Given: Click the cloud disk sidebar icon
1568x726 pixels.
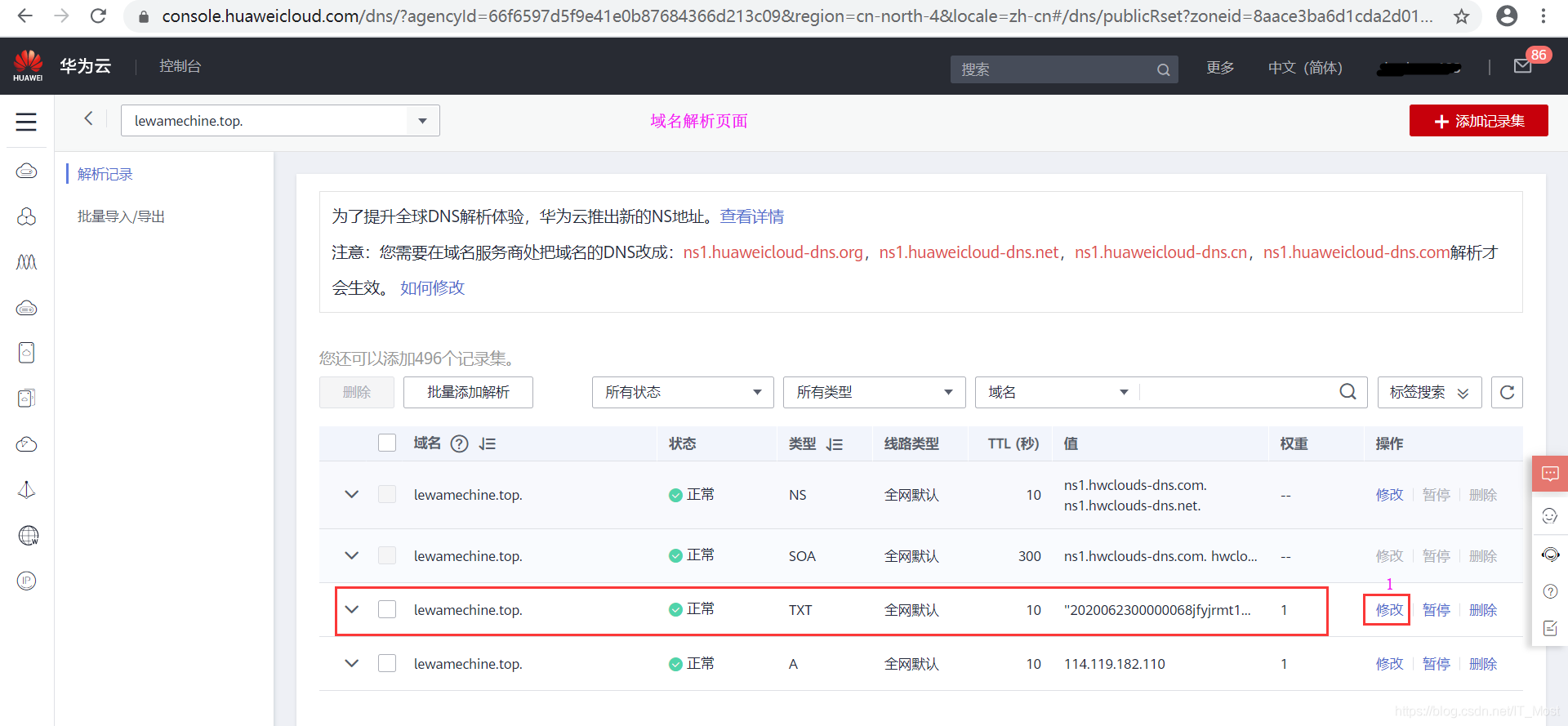Looking at the screenshot, I should (27, 308).
